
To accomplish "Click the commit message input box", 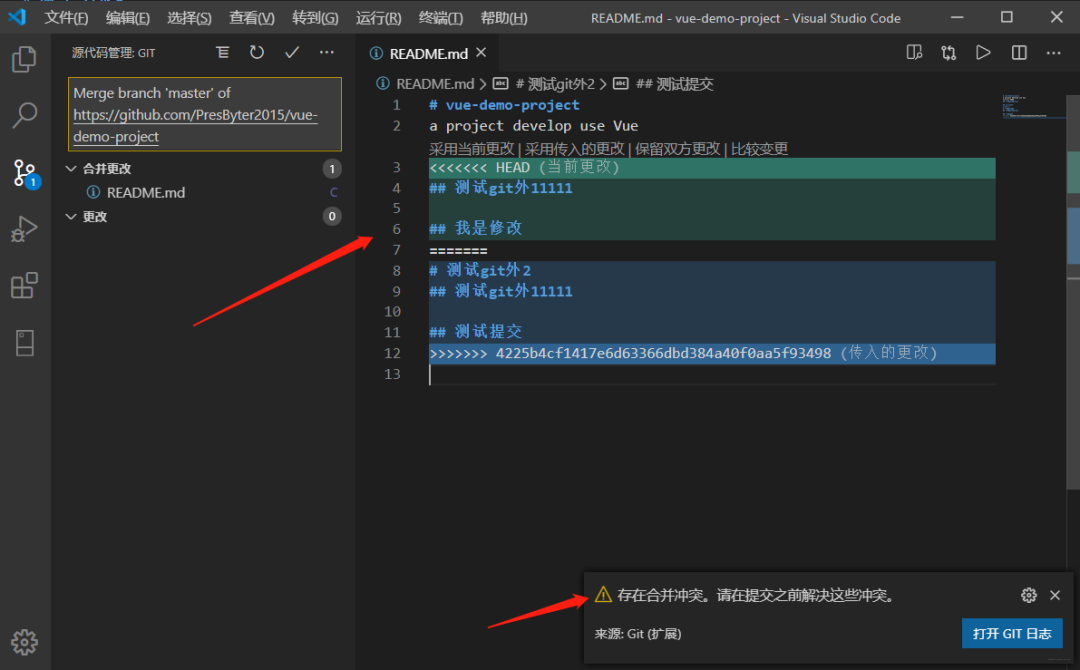I will pos(205,114).
